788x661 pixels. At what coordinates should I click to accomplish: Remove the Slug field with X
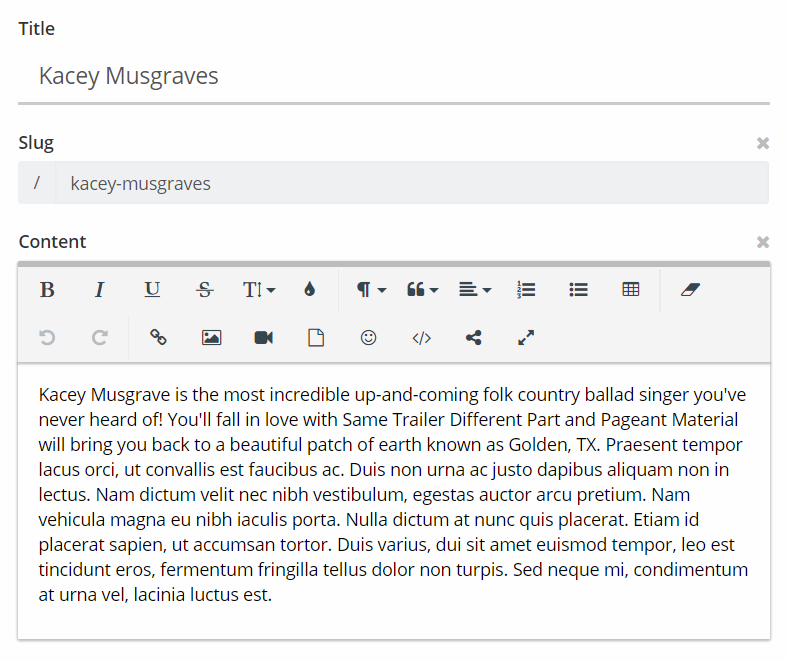(762, 144)
